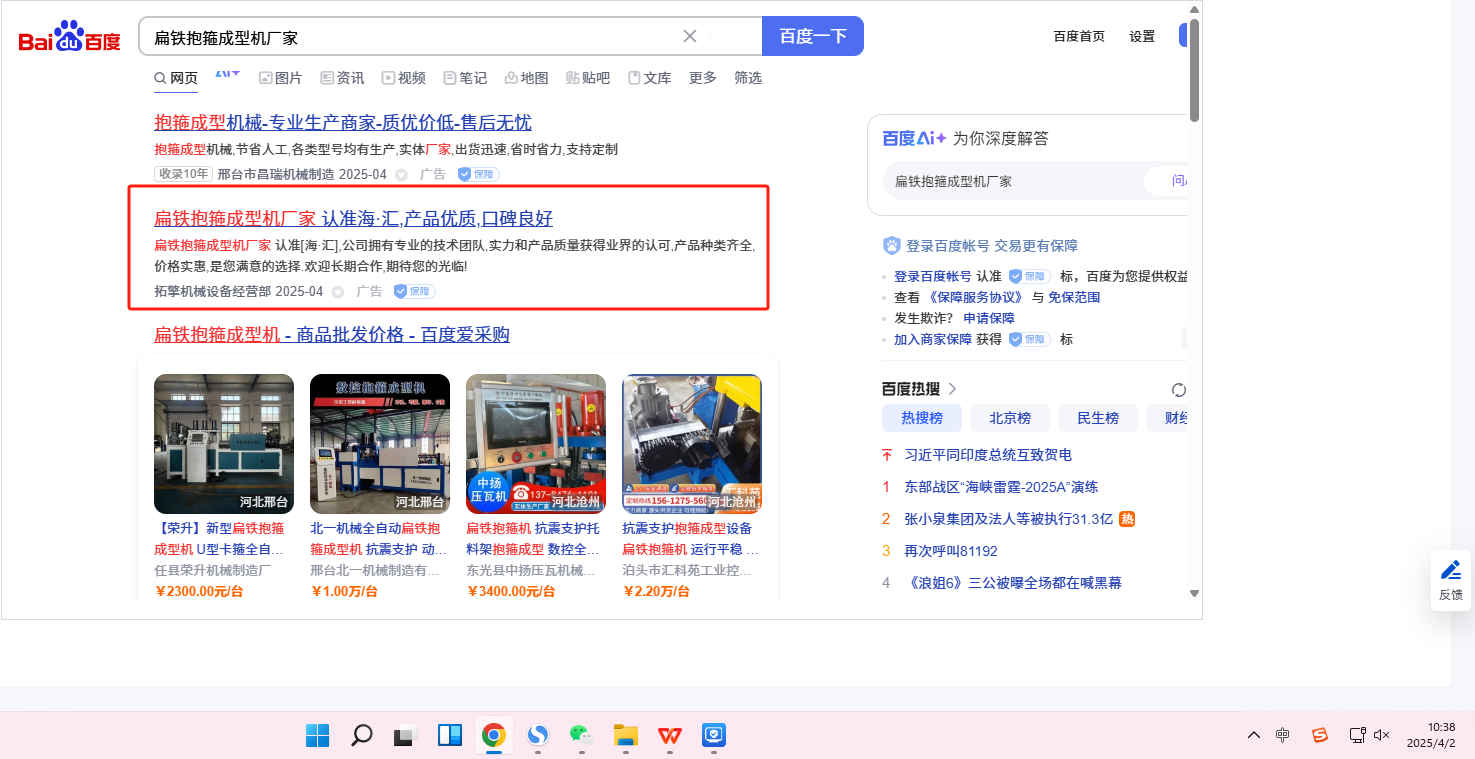Select the 北京榜 hot list tab
The image size is (1475, 759).
coord(1009,418)
